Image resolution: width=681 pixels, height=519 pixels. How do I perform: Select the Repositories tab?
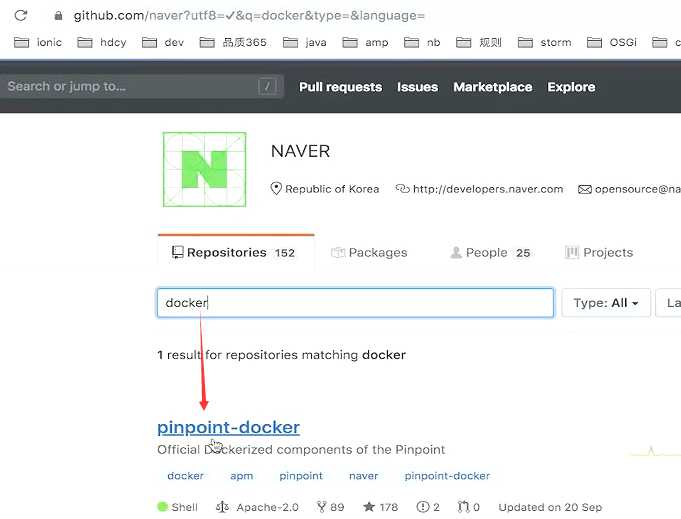(236, 252)
